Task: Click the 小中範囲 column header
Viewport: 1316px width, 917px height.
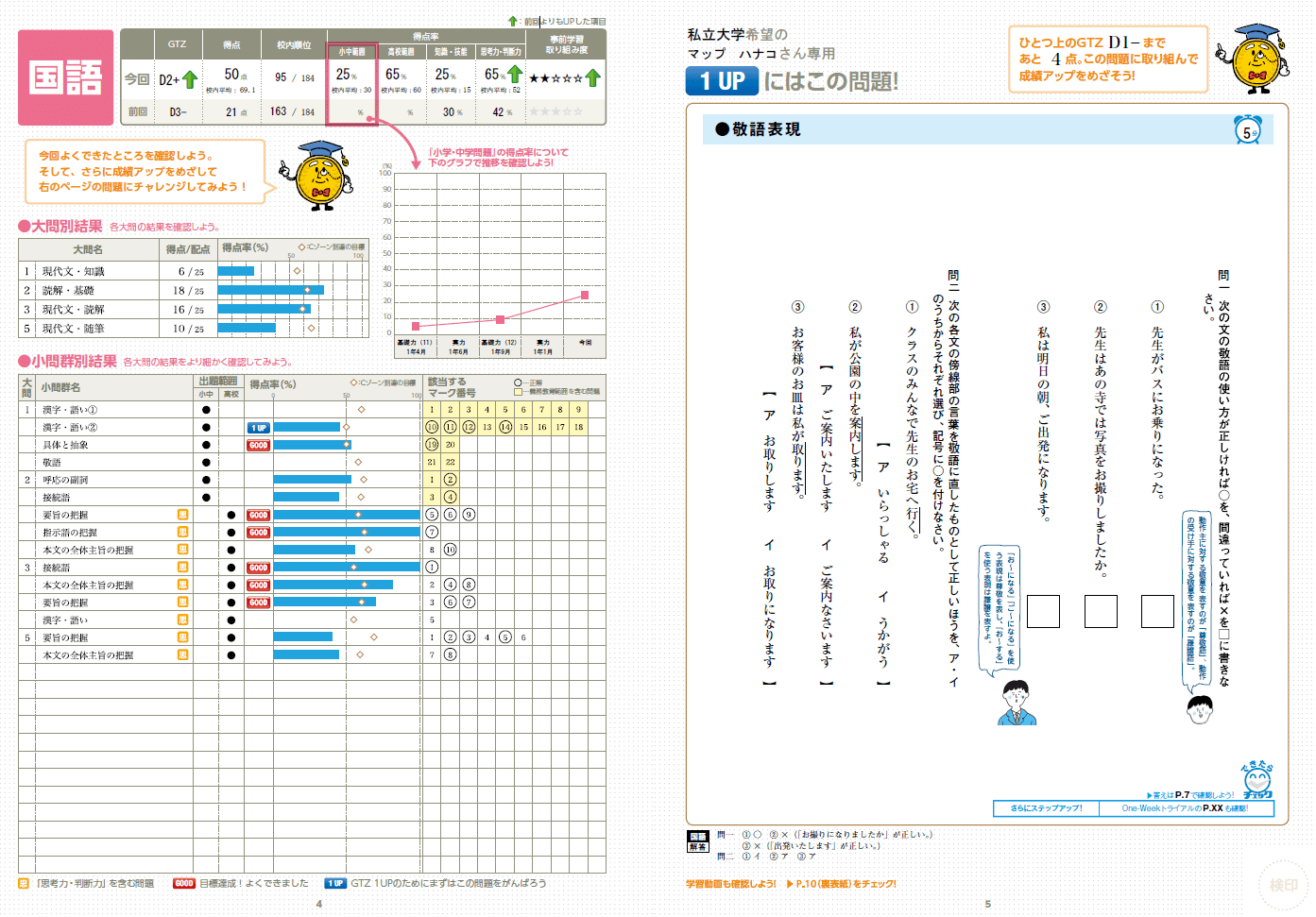Action: point(352,52)
